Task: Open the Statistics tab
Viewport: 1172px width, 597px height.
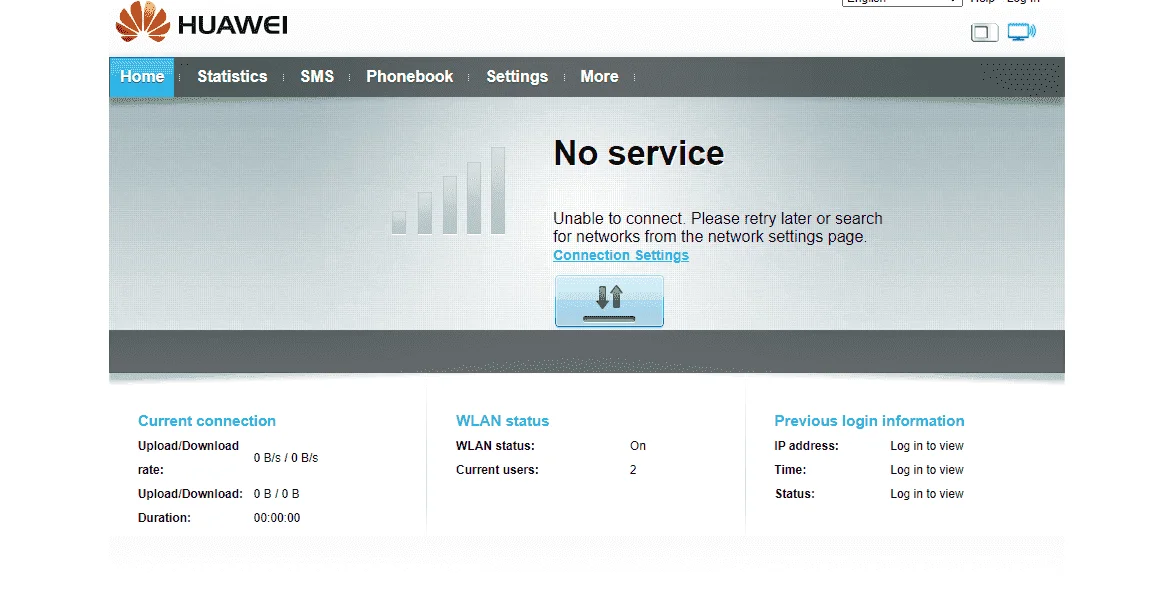Action: pos(232,76)
